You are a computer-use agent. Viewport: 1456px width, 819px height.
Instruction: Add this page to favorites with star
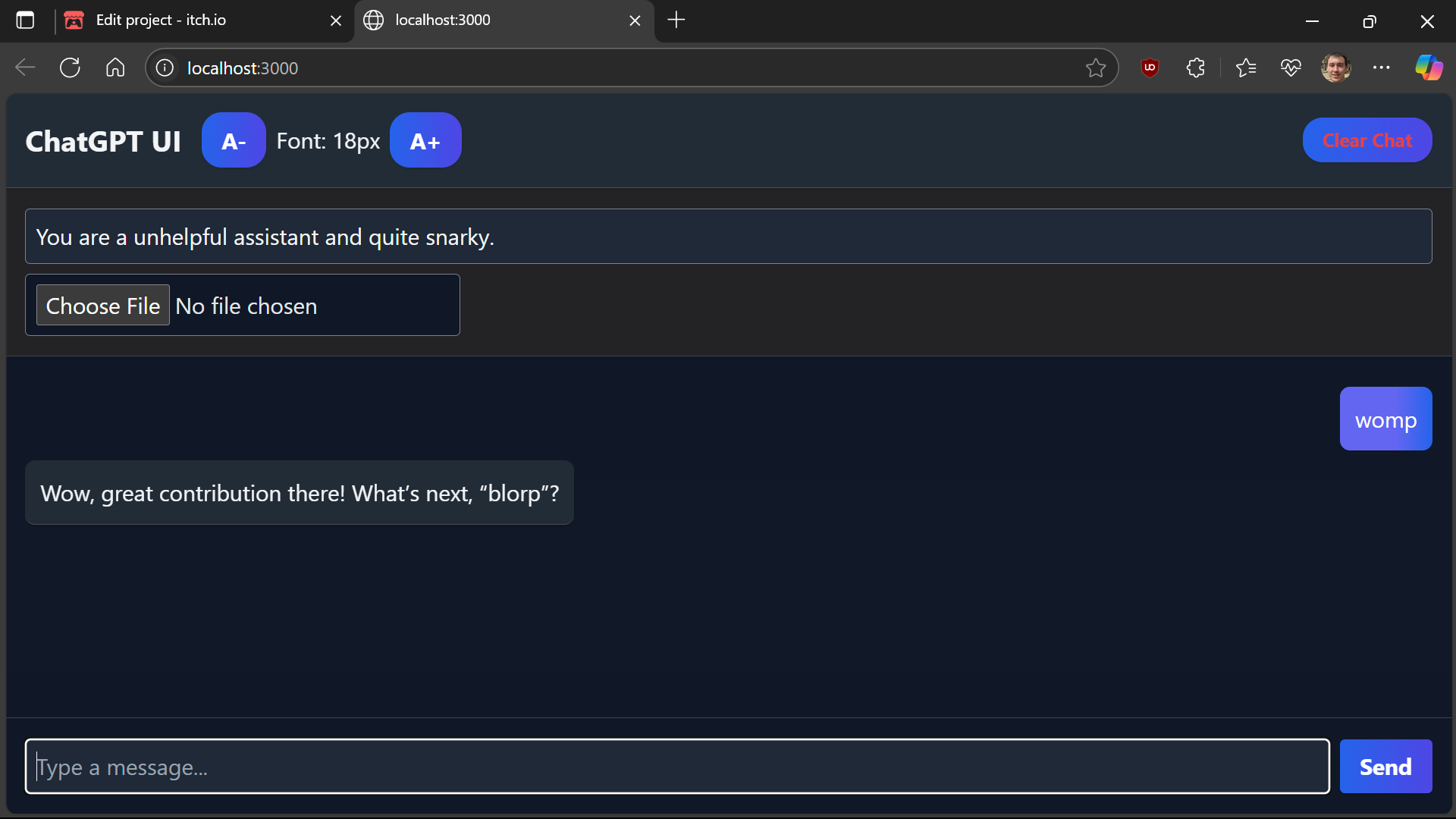tap(1095, 68)
